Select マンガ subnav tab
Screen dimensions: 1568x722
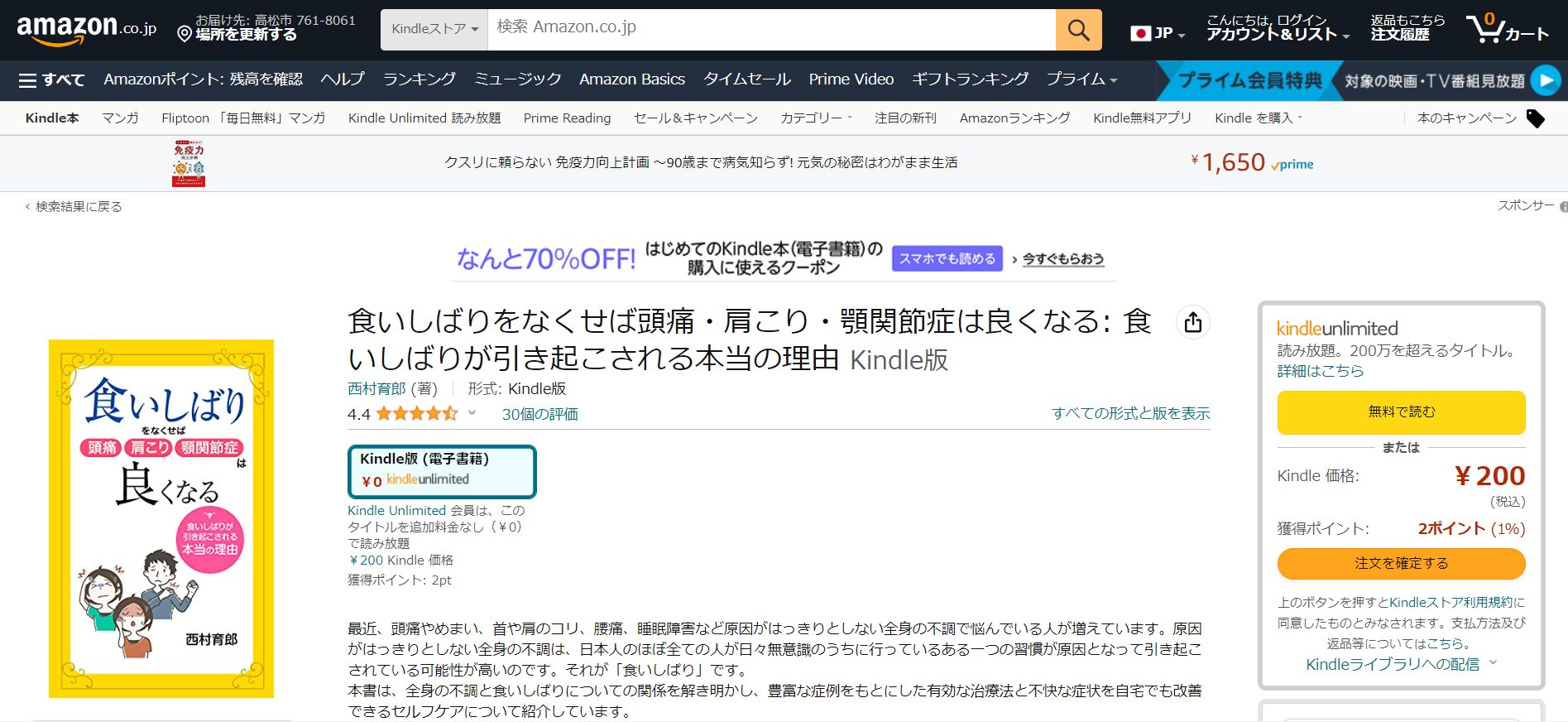coord(120,118)
